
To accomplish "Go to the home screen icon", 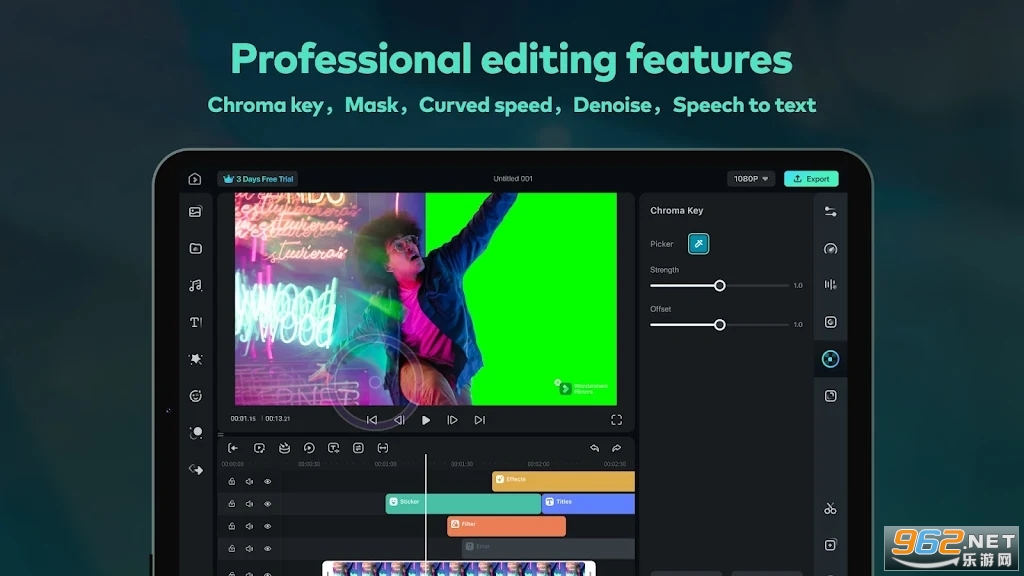I will pos(195,179).
